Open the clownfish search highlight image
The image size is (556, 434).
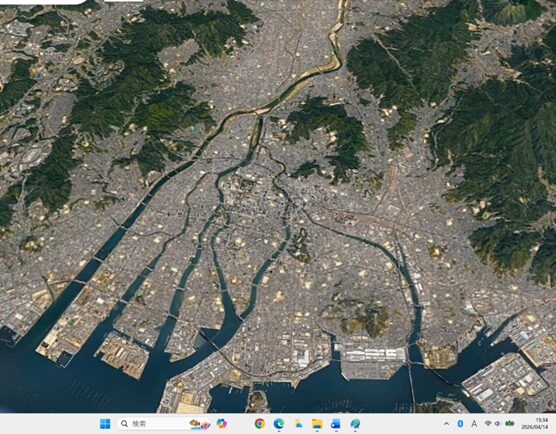click(x=199, y=424)
